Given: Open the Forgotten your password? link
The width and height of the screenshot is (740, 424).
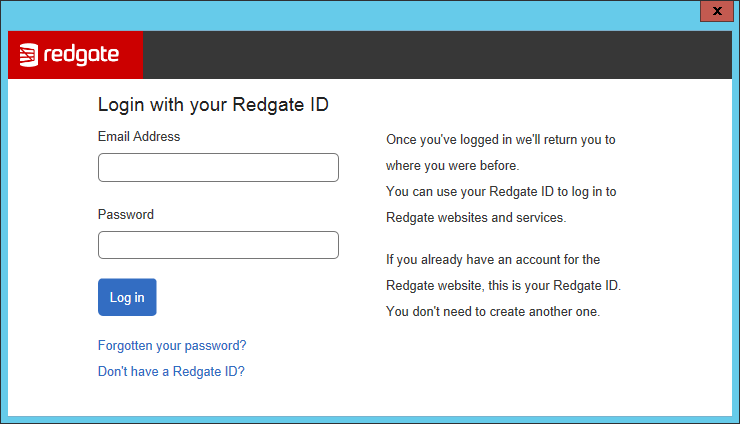Looking at the screenshot, I should (x=172, y=346).
